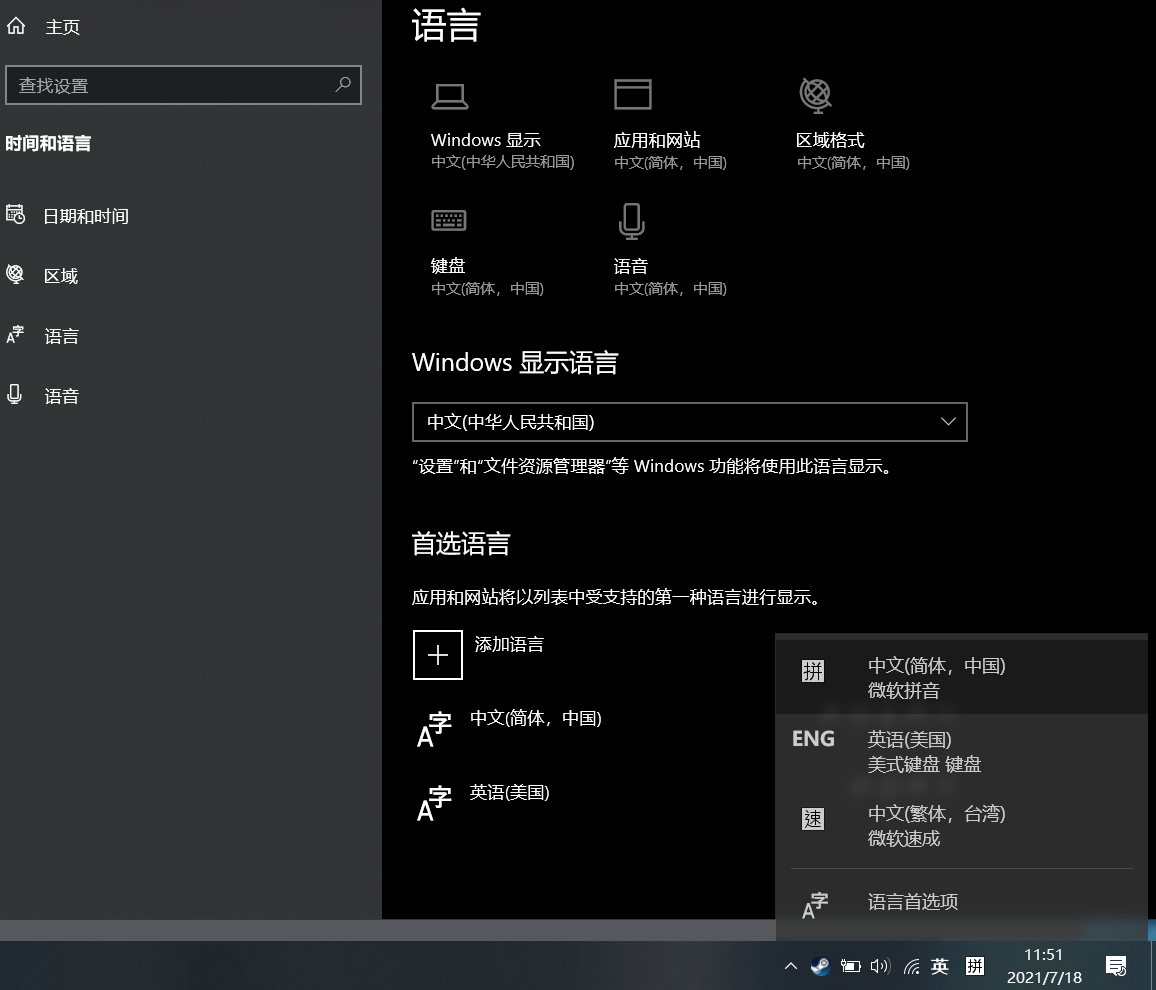Image resolution: width=1156 pixels, height=990 pixels.
Task: Toggle the 英 IME mode indicator
Action: pyautogui.click(x=940, y=966)
